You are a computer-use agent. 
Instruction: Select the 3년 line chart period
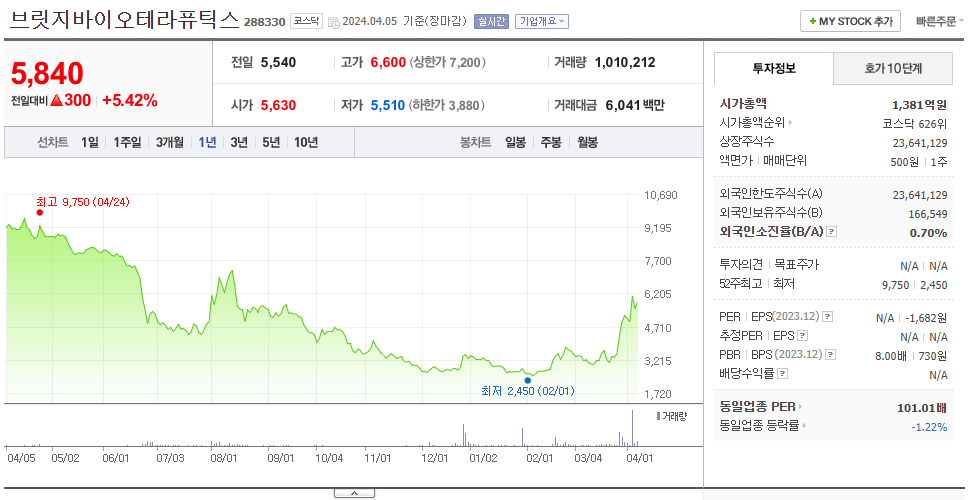click(x=239, y=143)
